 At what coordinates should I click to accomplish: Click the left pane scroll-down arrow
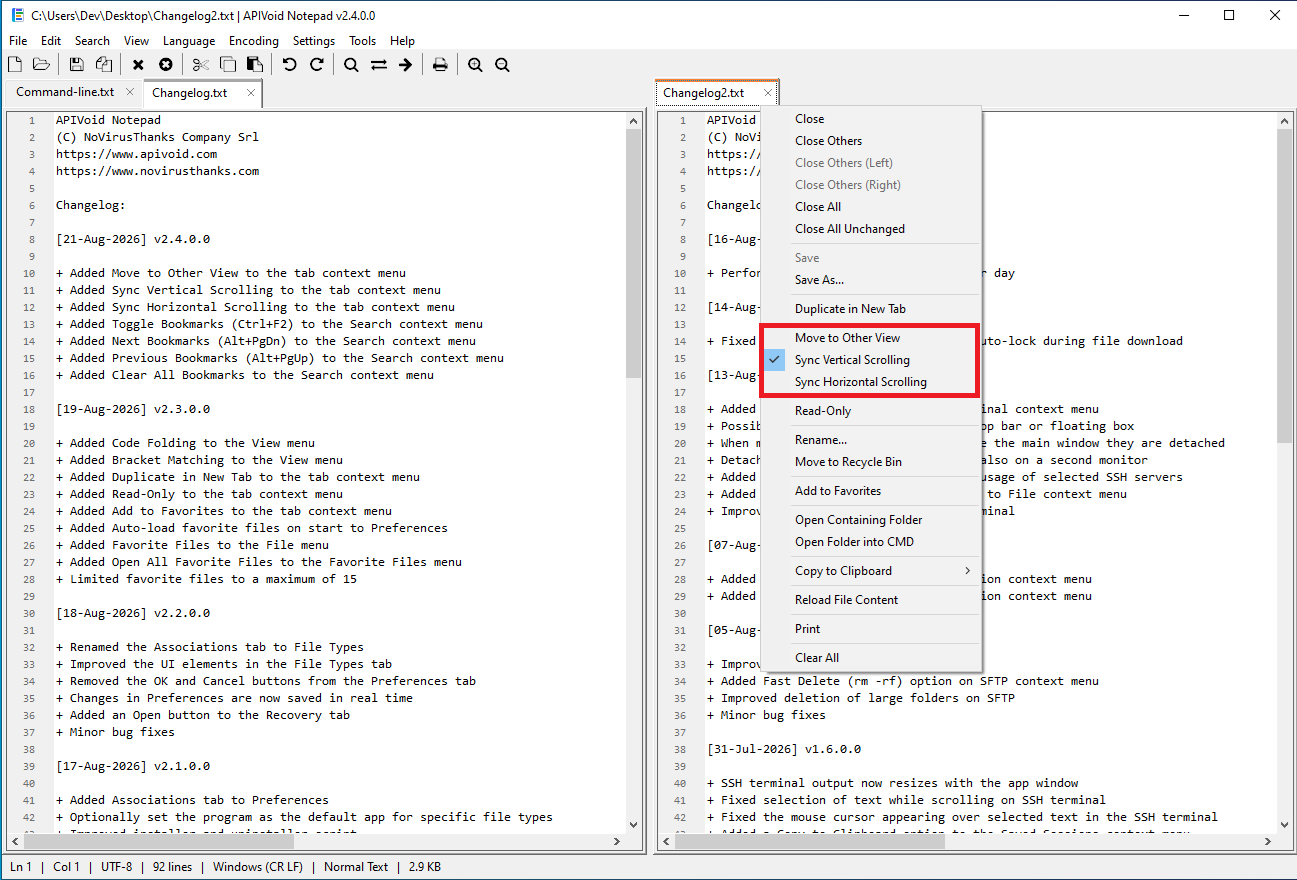634,823
